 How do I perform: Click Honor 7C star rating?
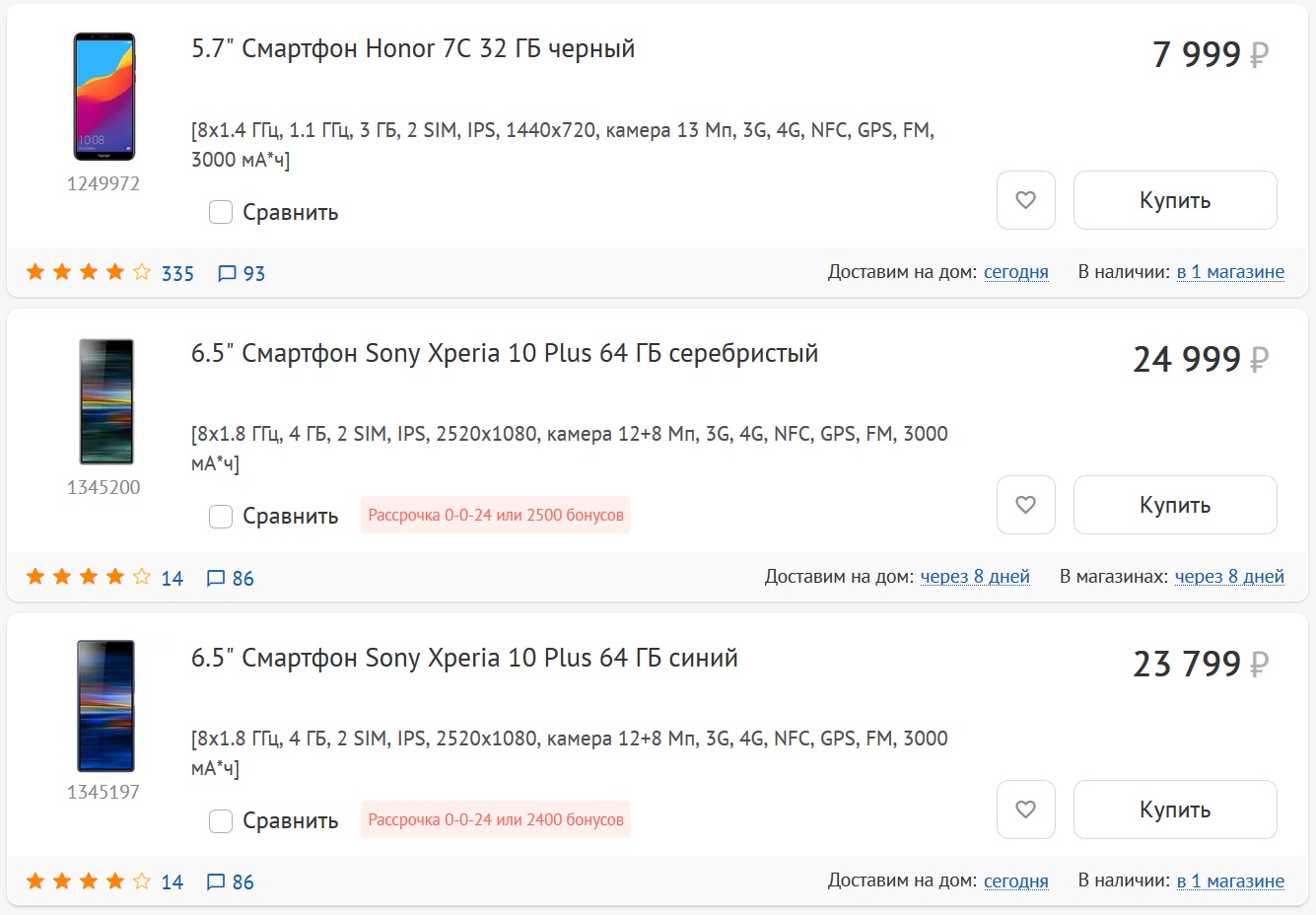(89, 272)
